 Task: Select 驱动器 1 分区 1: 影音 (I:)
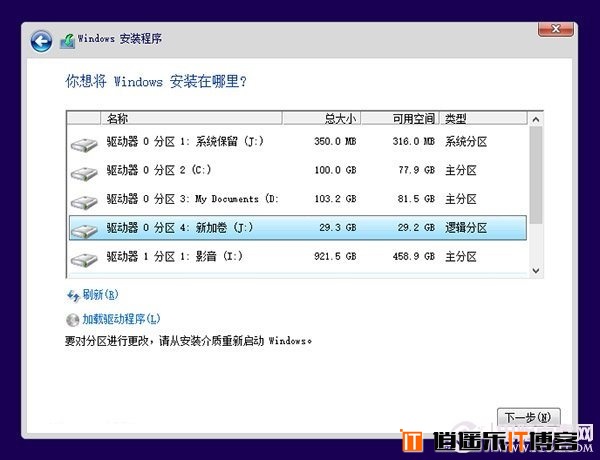click(x=298, y=256)
